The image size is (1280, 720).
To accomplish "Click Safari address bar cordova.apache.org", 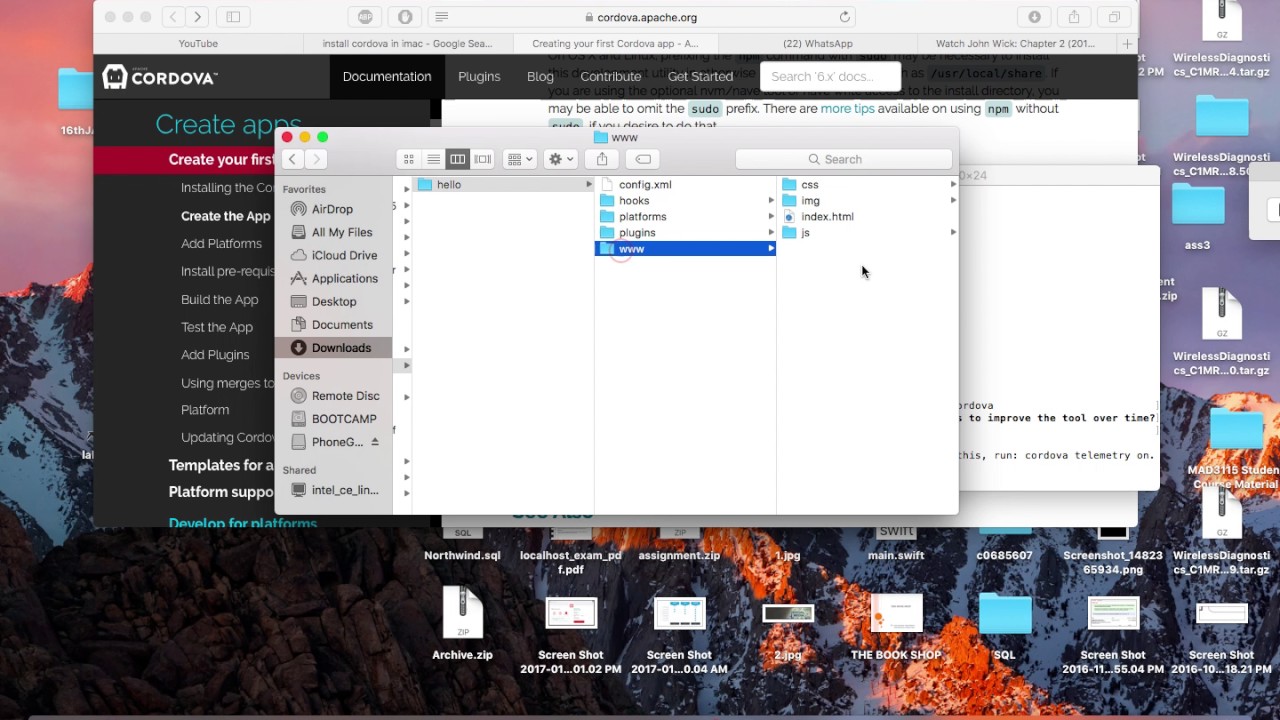I will pos(641,17).
